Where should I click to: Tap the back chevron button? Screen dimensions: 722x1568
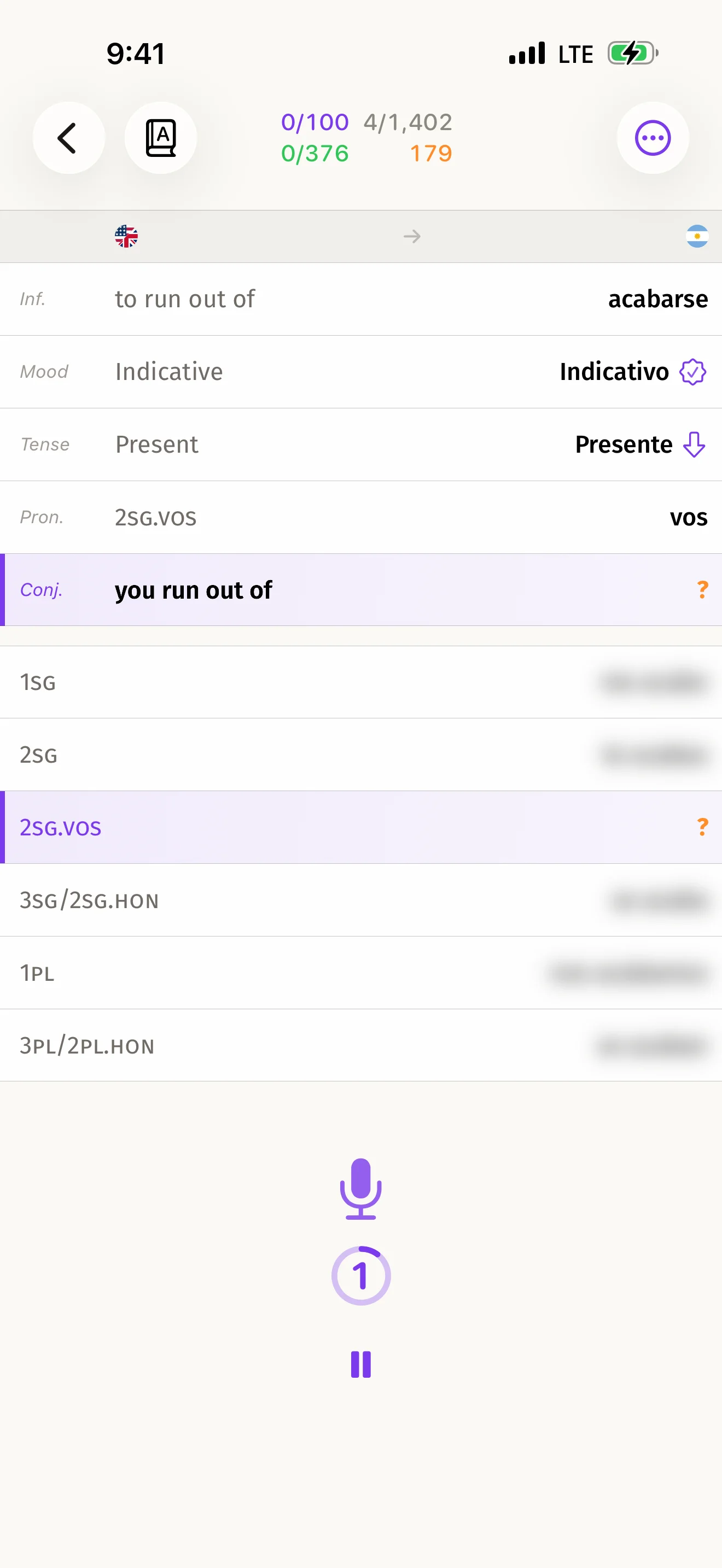[x=68, y=138]
